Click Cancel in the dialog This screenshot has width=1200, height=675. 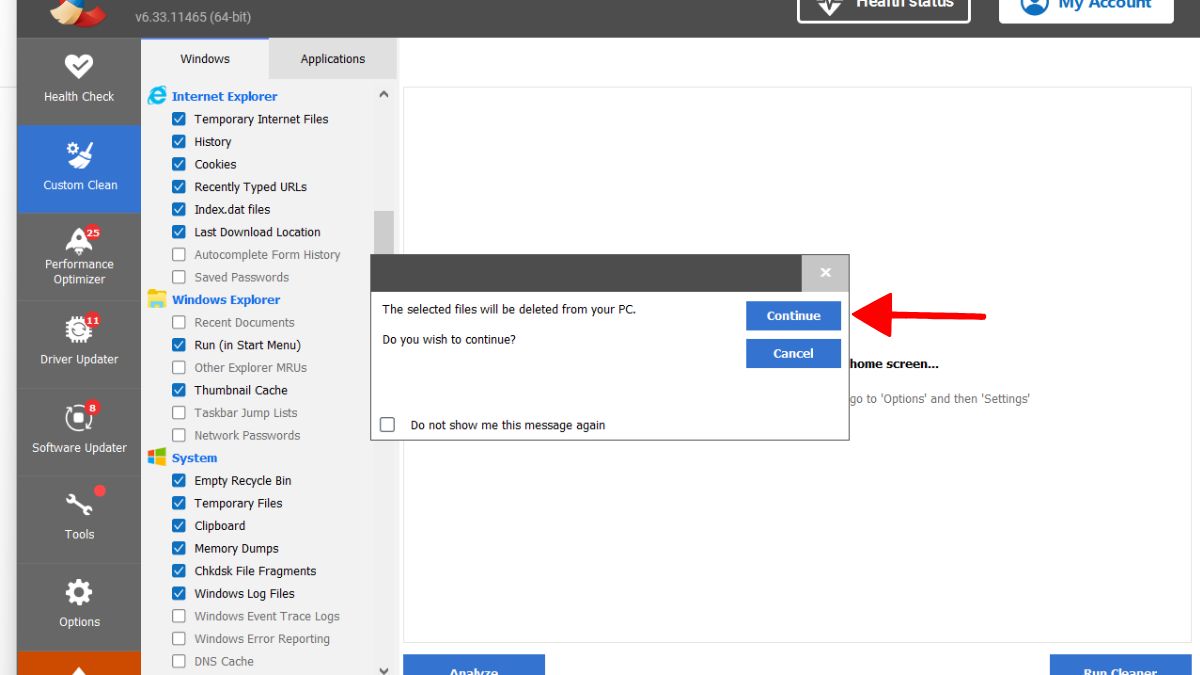(793, 353)
